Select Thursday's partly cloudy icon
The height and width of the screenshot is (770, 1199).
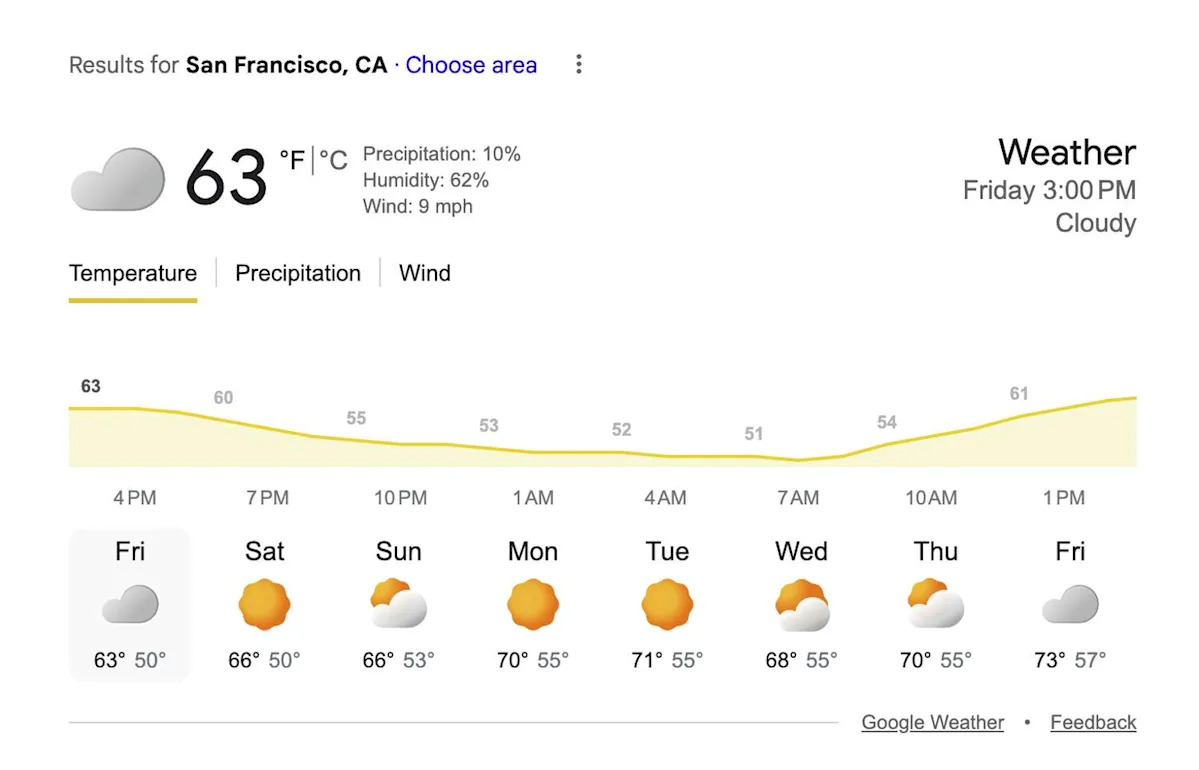point(935,604)
